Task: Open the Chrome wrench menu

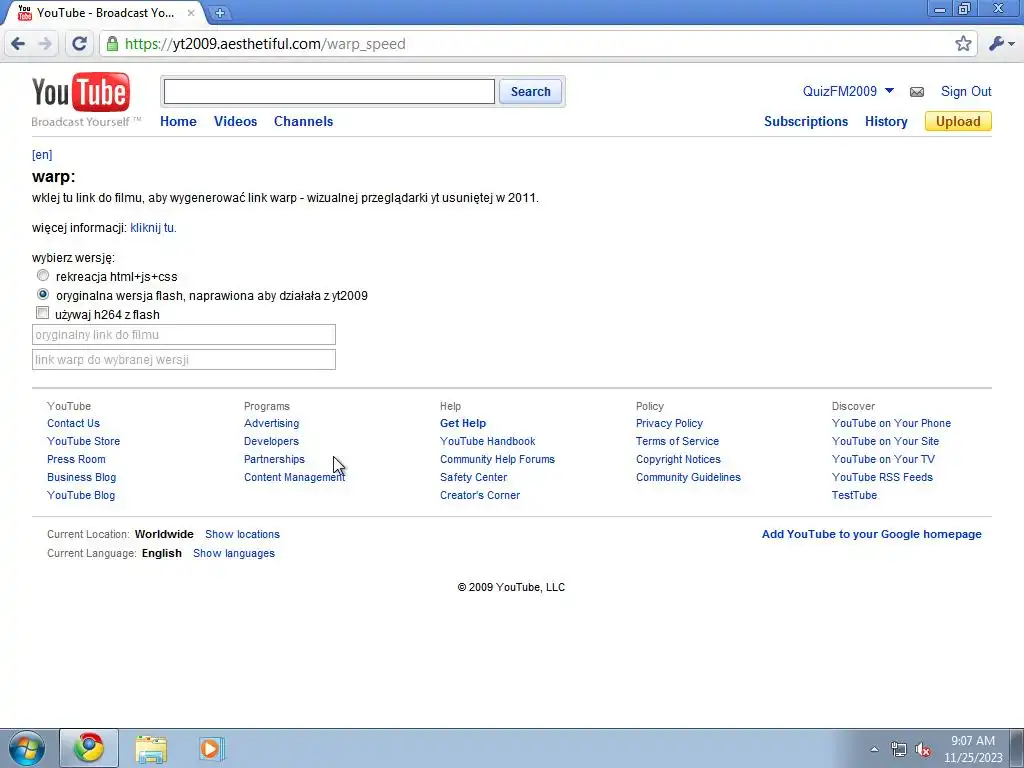Action: 1001,44
